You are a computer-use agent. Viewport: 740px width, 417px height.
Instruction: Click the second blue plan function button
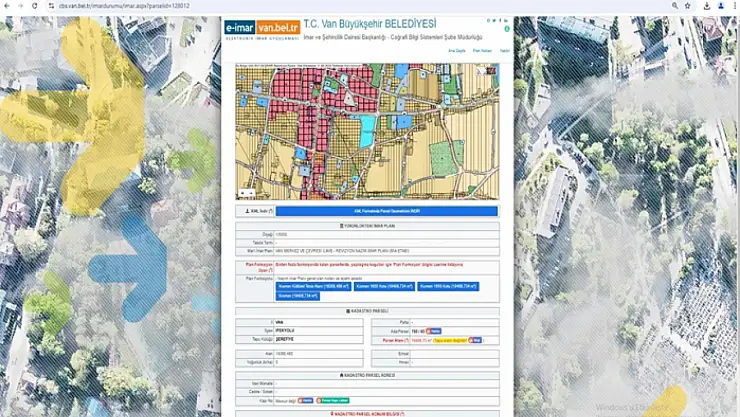384,286
